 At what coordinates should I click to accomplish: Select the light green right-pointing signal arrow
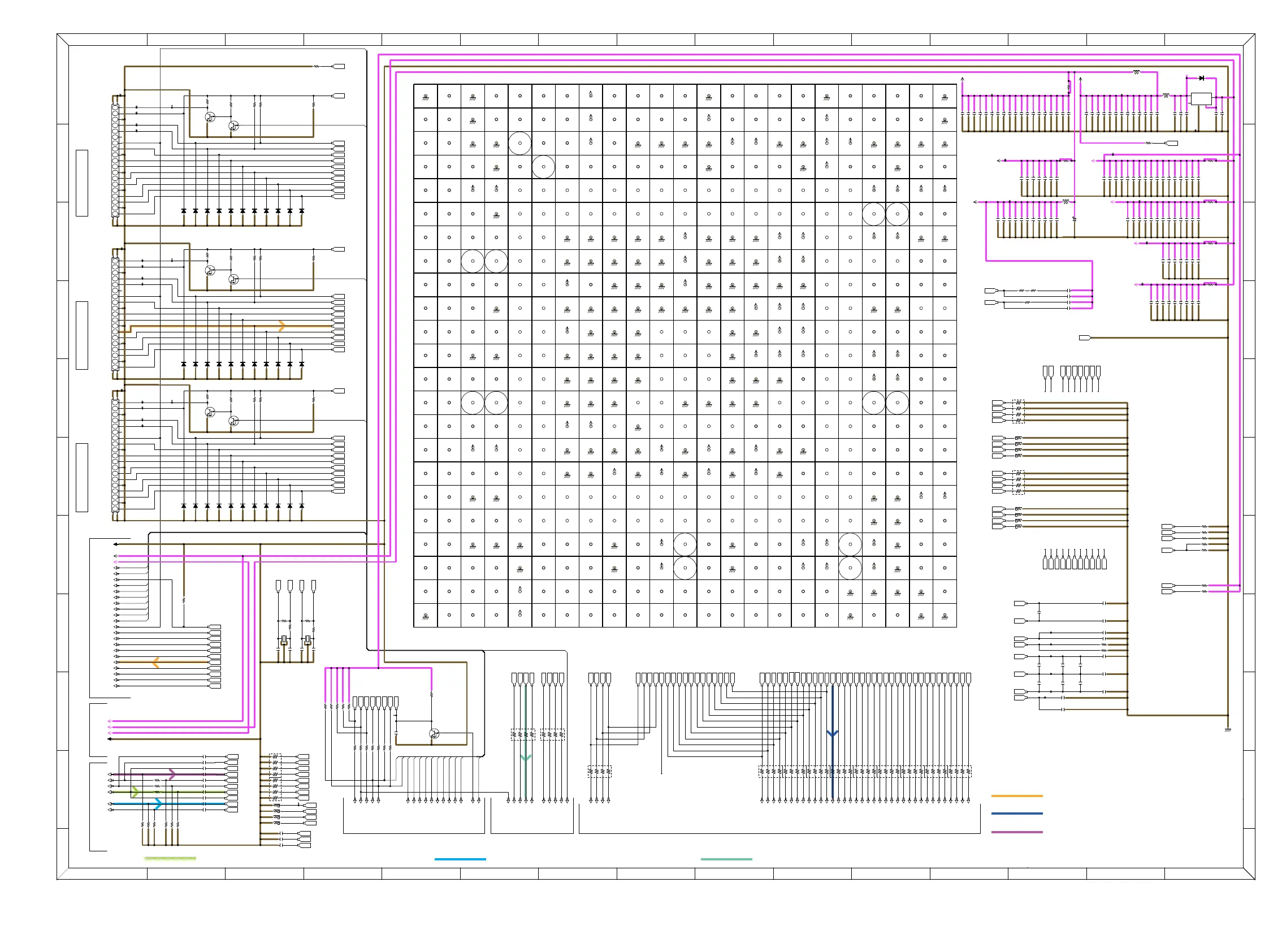[136, 792]
